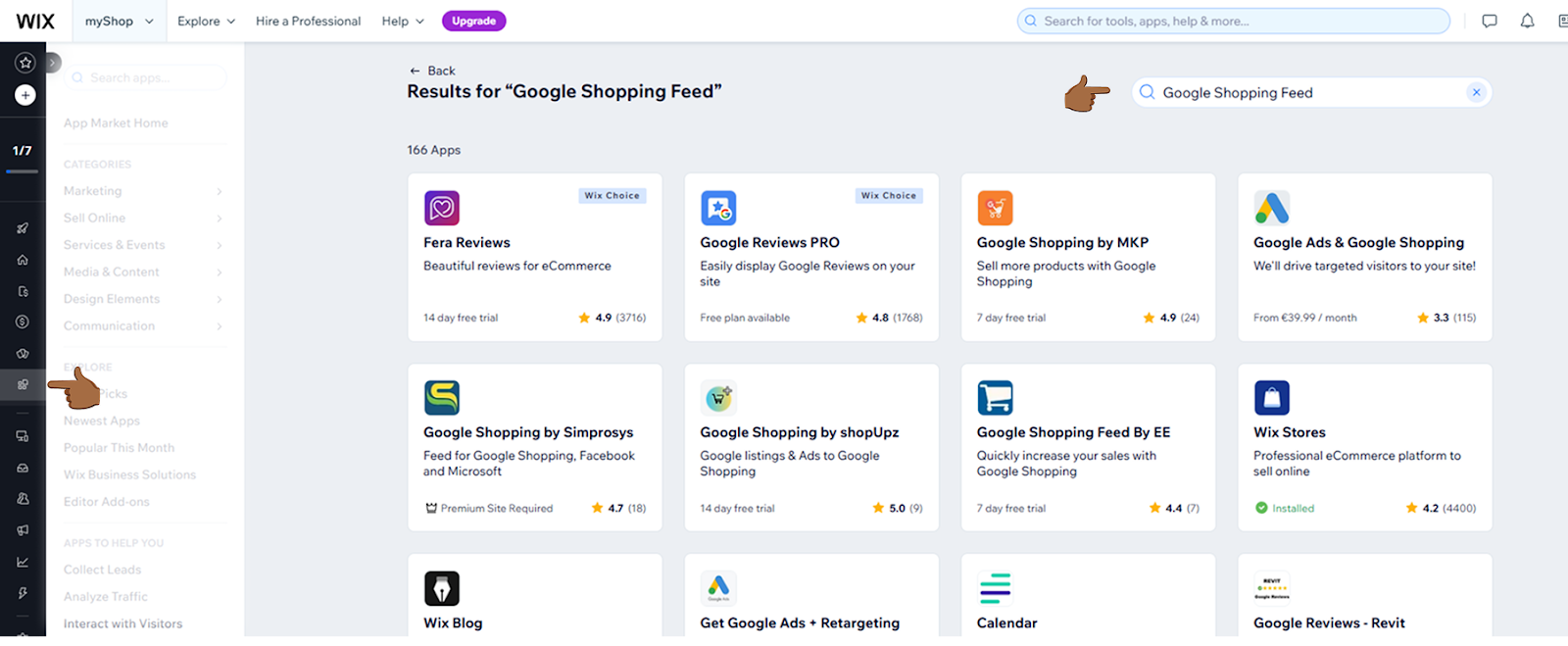
Task: Open the rocket setup icon in sidebar
Action: [23, 228]
